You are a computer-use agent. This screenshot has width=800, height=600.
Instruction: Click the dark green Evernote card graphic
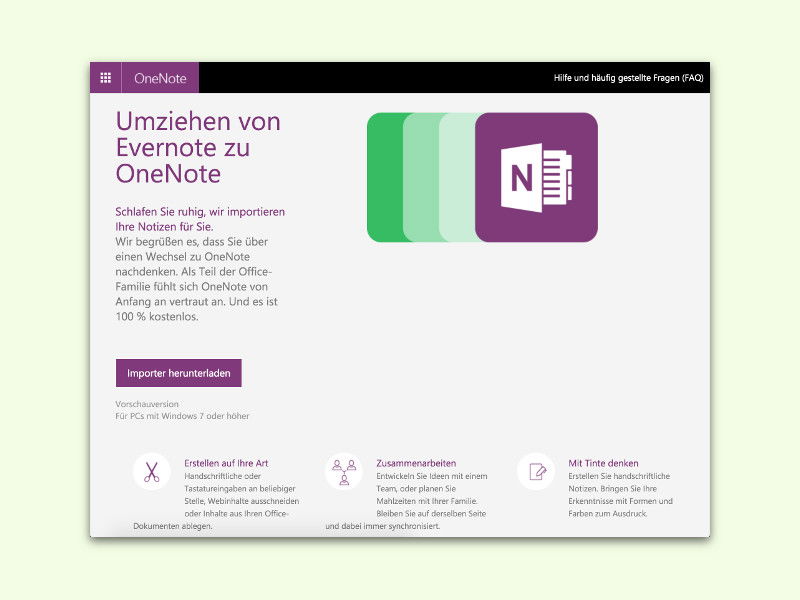[x=385, y=177]
